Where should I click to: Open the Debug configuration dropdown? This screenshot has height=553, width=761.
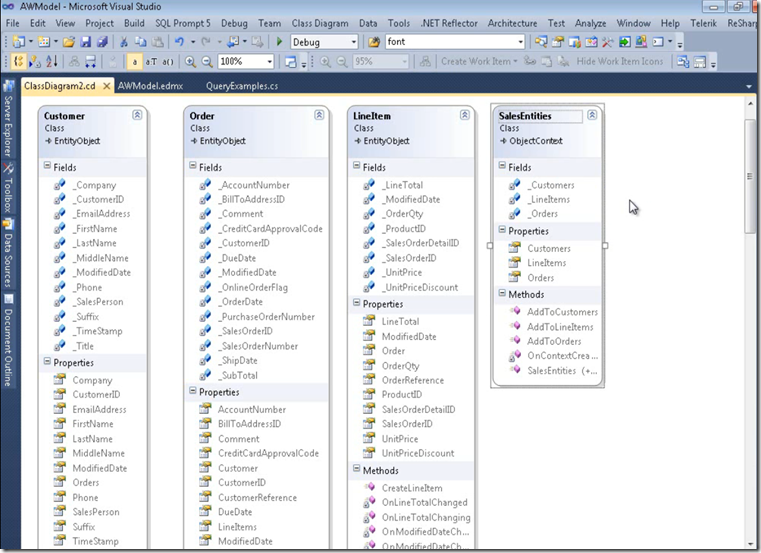353,42
